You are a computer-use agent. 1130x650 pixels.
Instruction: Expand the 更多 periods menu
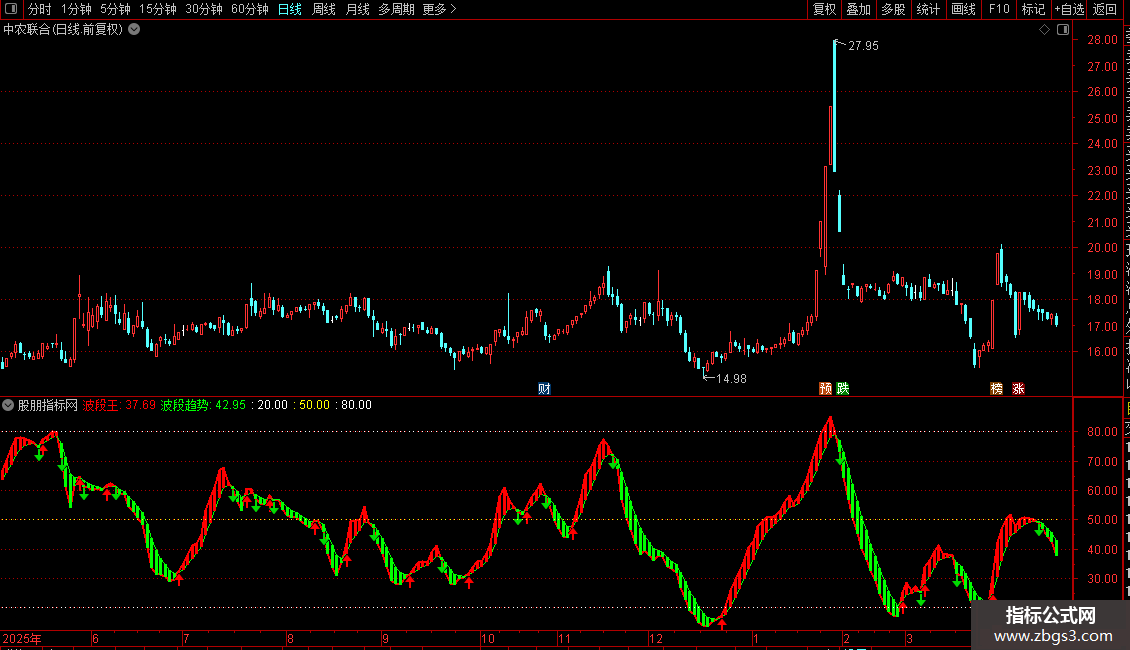click(x=439, y=9)
